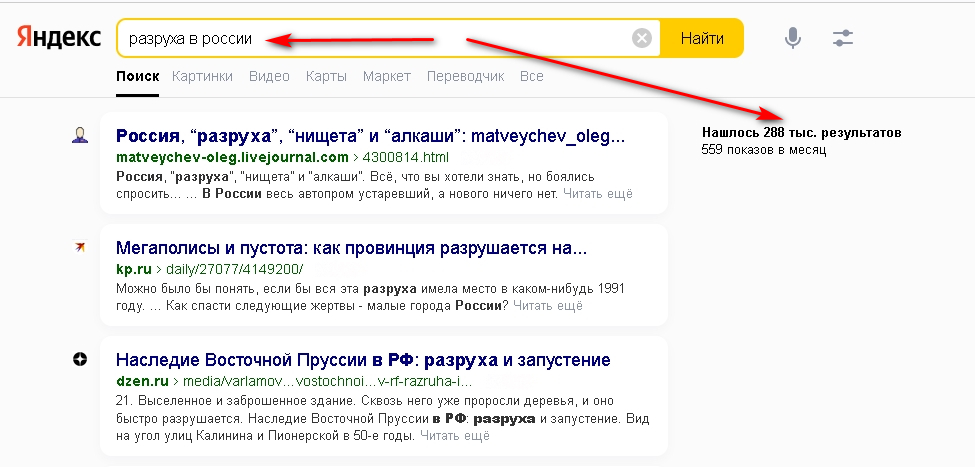Switch to the Маркет tab
This screenshot has width=975, height=467.
click(387, 76)
